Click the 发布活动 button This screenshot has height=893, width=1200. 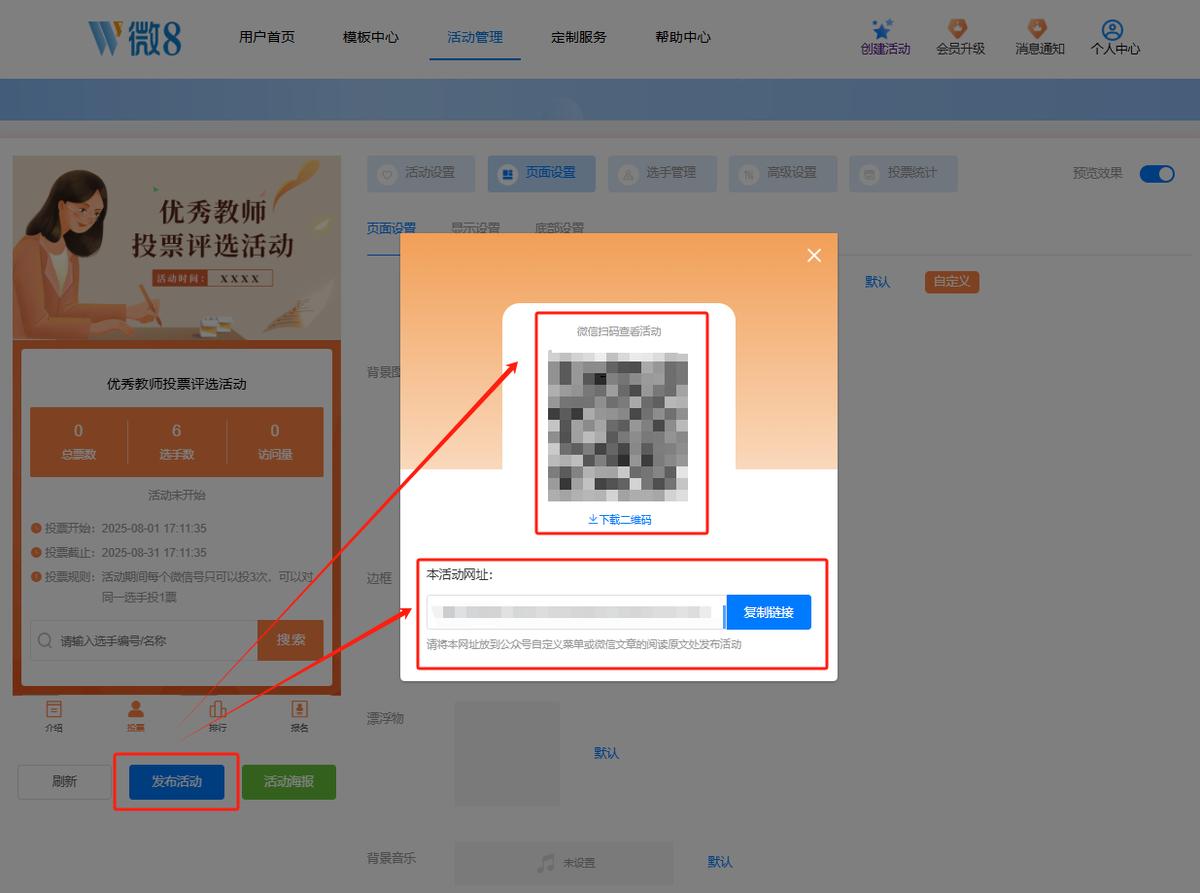[x=176, y=782]
